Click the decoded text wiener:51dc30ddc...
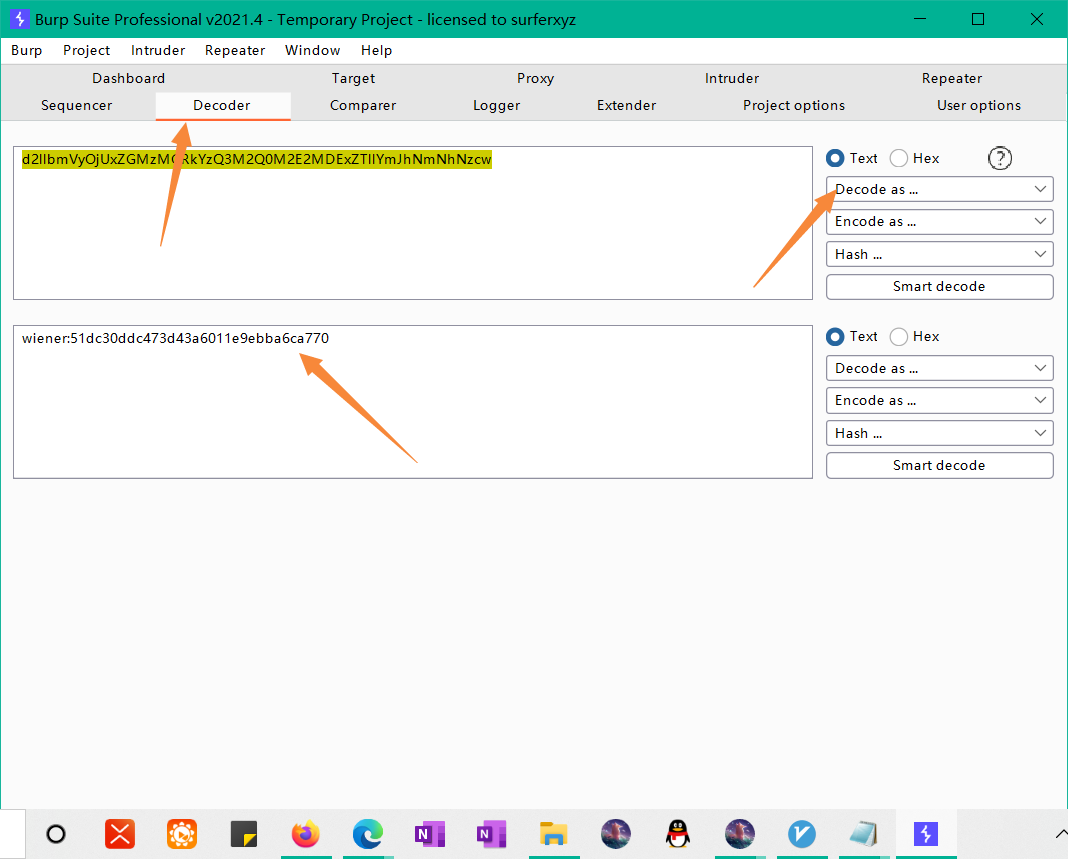 (x=175, y=339)
